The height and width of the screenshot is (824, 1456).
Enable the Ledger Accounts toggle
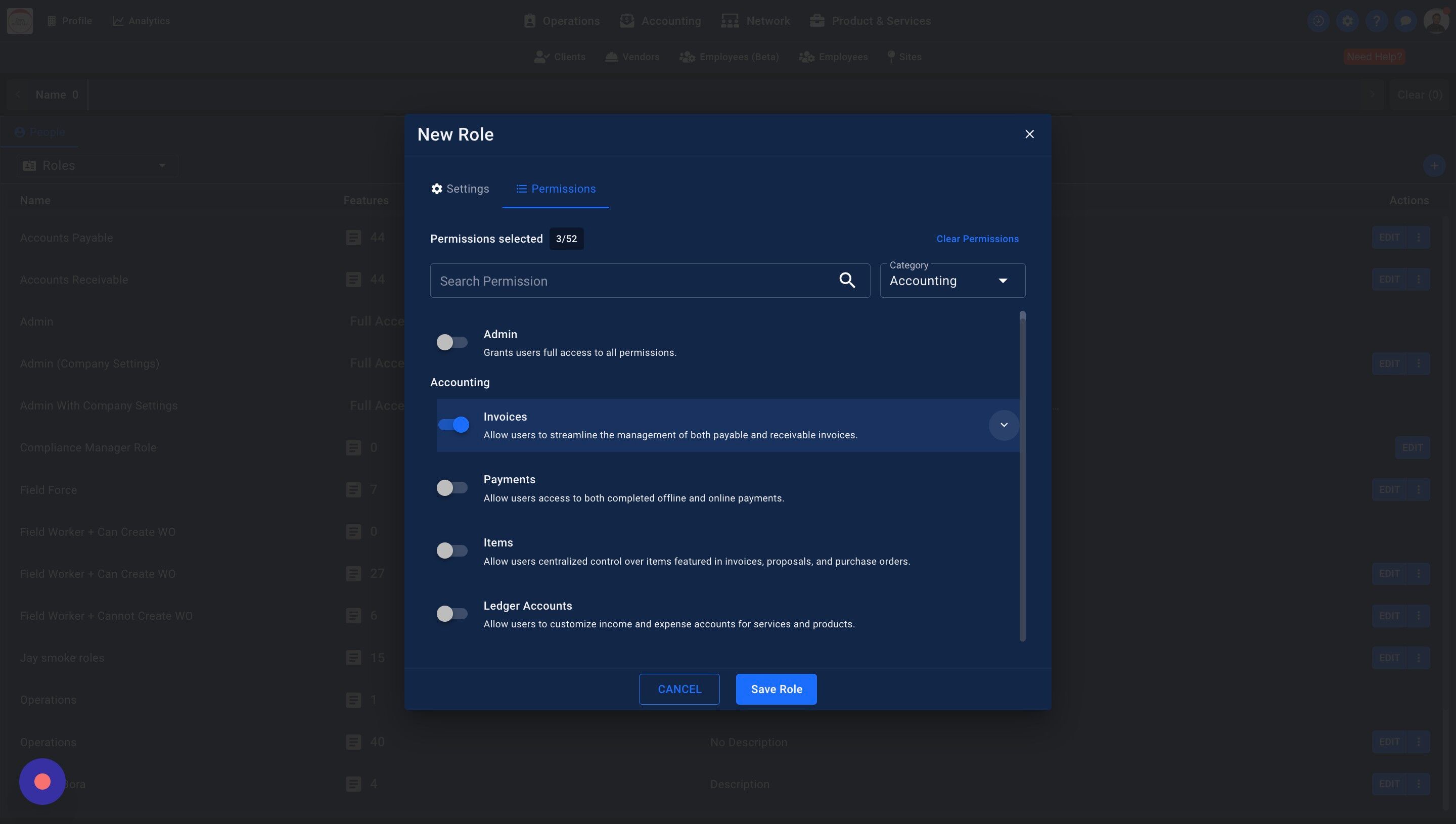pos(451,614)
